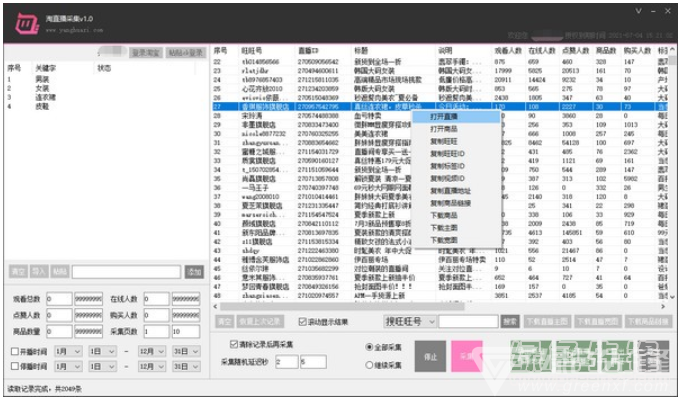The width and height of the screenshot is (679, 400).
Task: Choose 复制旺旺ID in context menu
Action: (x=456, y=154)
